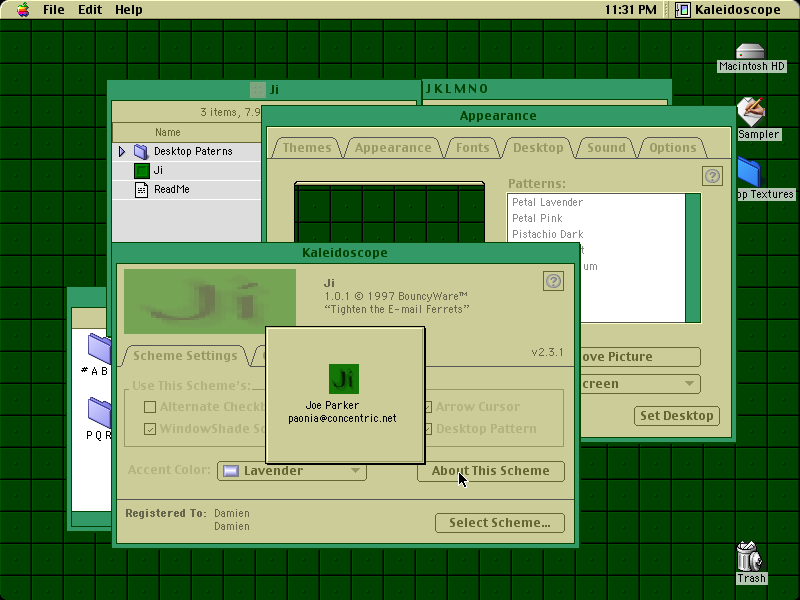Click the Name column header
800x600 pixels.
[186, 133]
